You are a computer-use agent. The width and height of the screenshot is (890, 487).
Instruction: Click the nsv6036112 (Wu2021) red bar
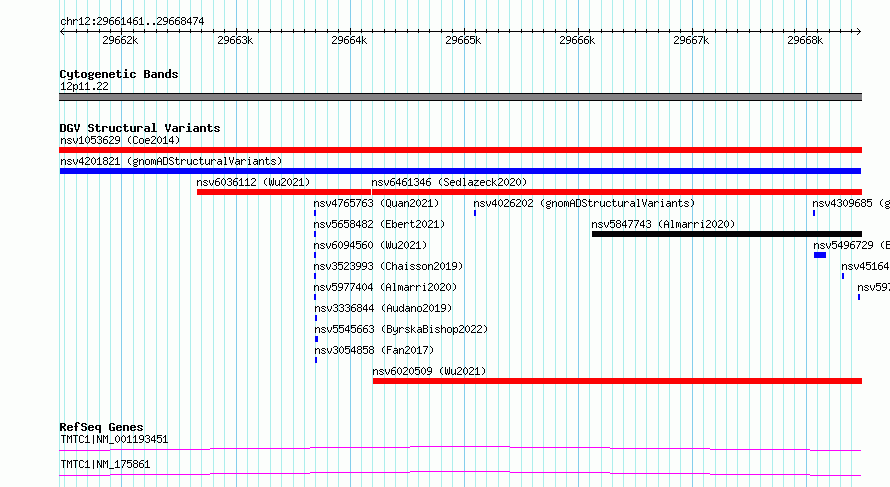(284, 192)
